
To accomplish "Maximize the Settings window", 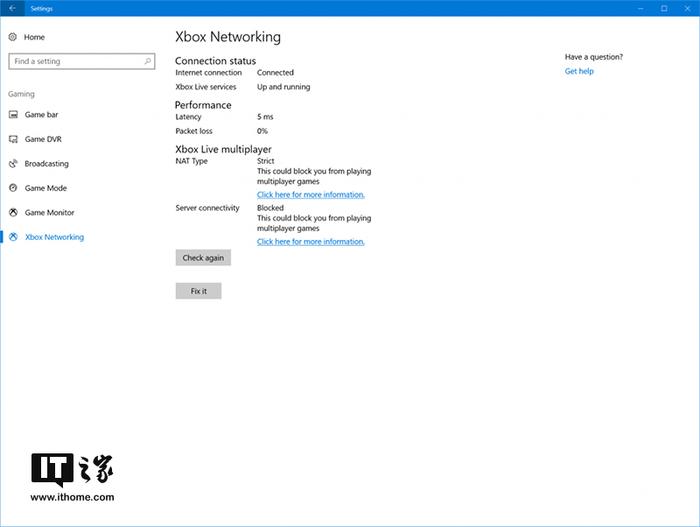I will pyautogui.click(x=664, y=8).
